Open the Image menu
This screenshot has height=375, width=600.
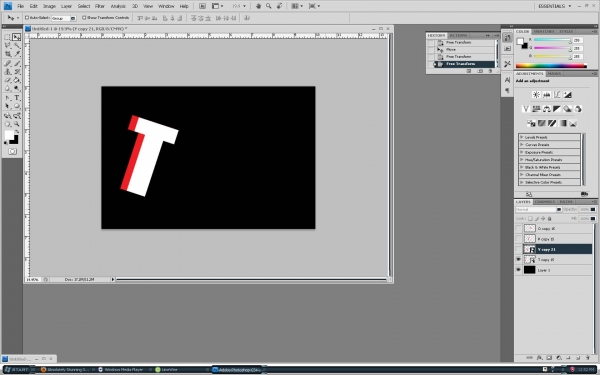coord(49,6)
